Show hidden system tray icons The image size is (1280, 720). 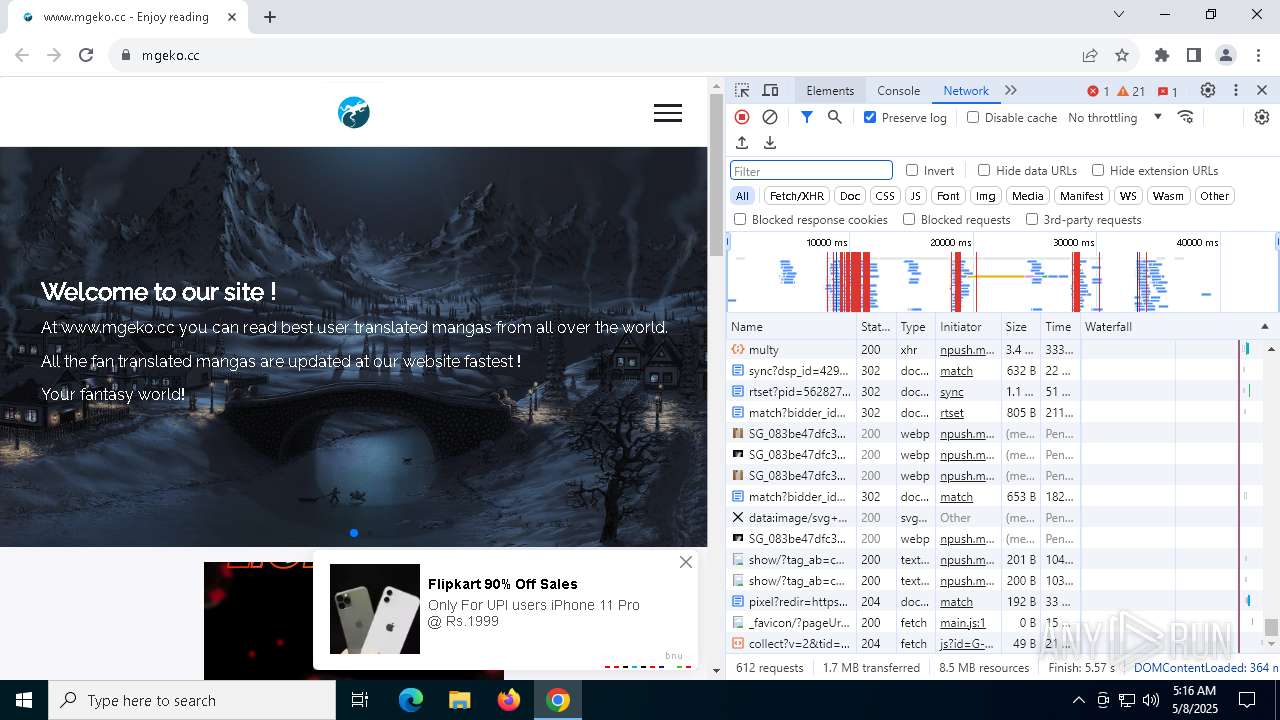click(x=1078, y=700)
